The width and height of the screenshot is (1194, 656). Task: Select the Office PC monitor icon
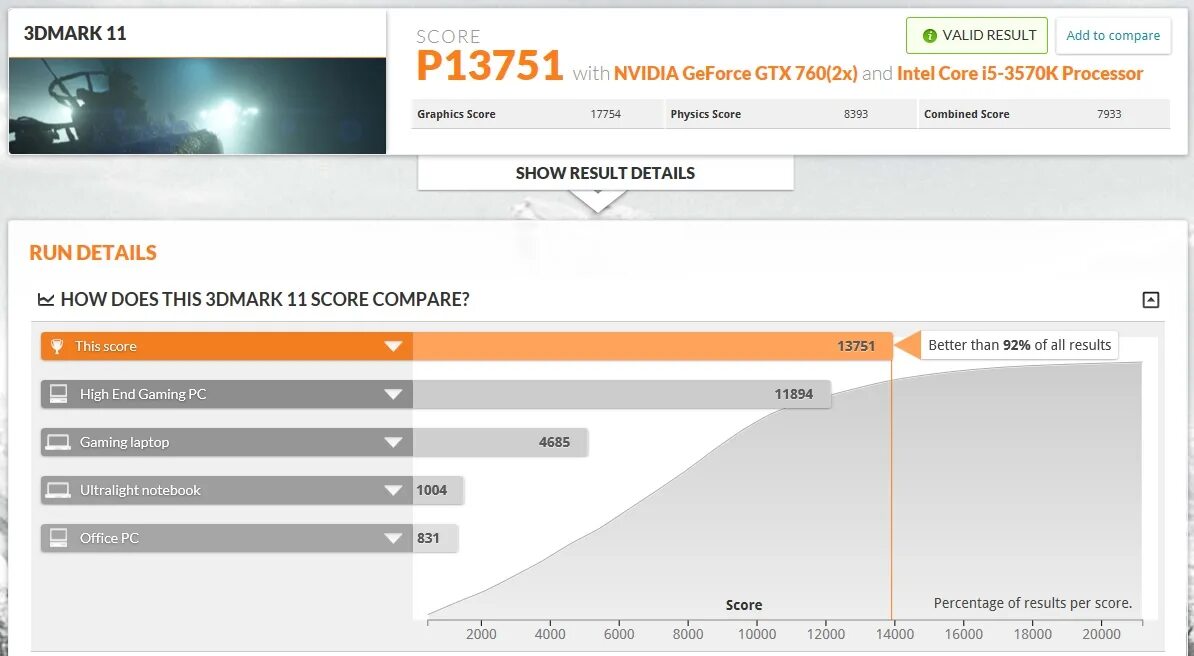click(x=58, y=537)
